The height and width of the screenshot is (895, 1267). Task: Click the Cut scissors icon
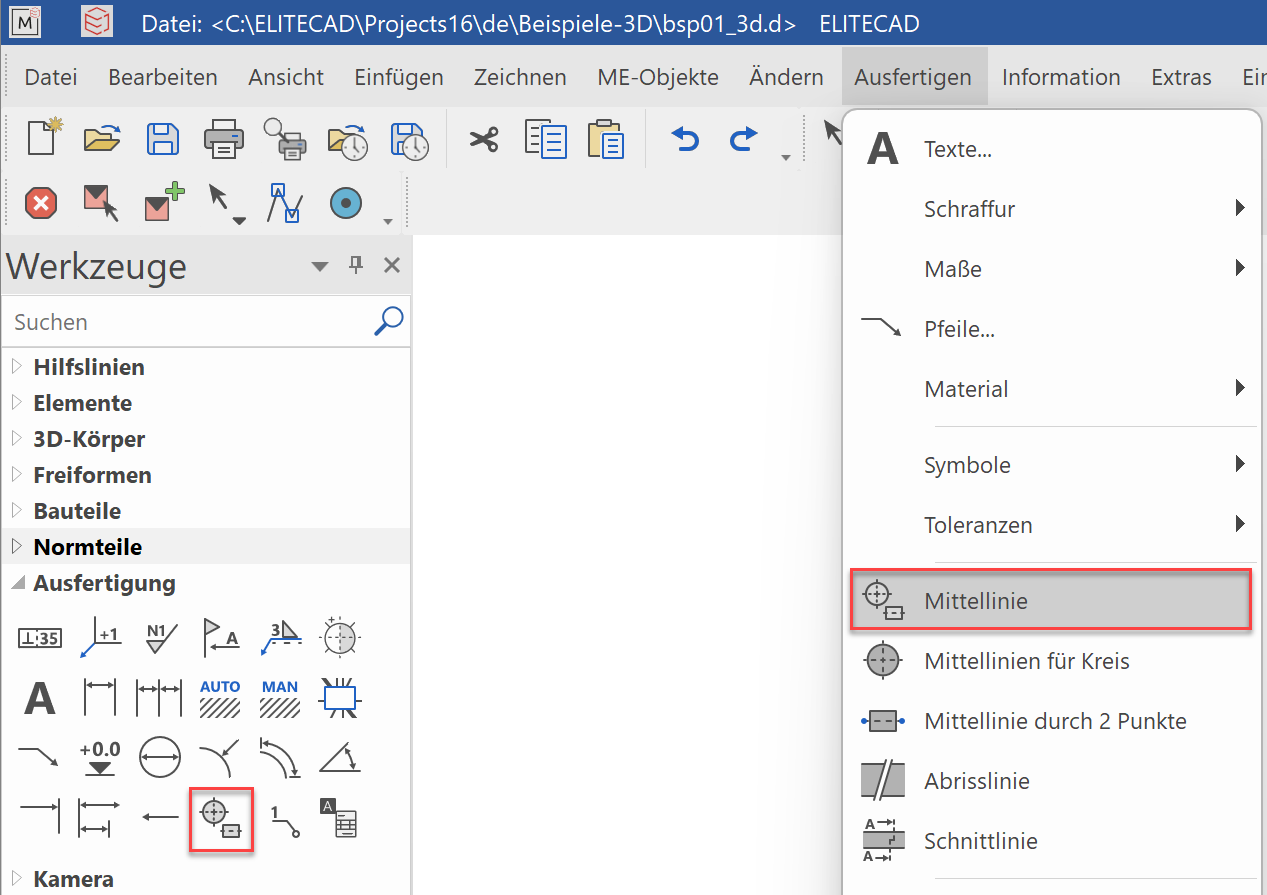(x=484, y=139)
